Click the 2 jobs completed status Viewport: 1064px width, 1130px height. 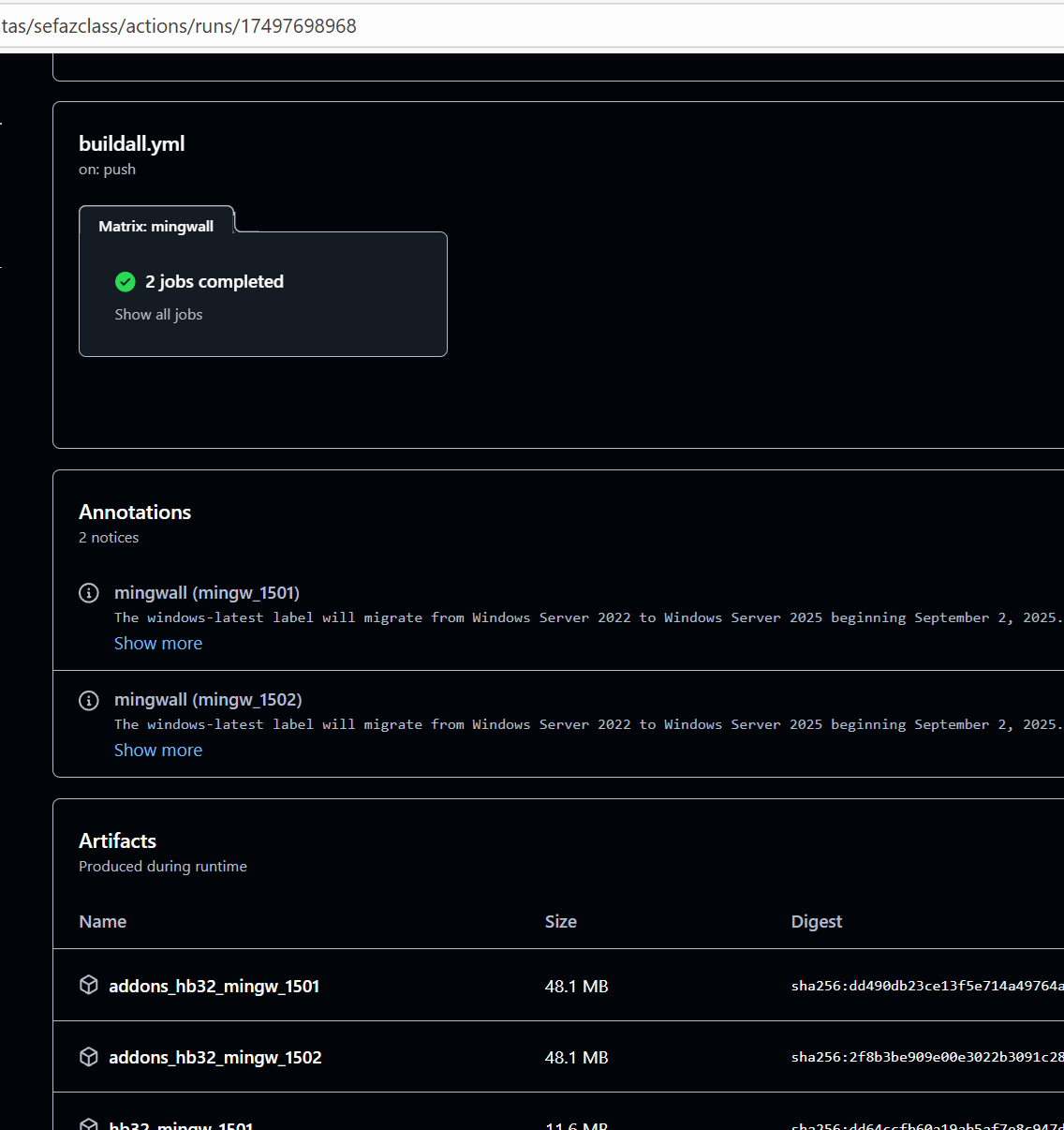coord(214,282)
